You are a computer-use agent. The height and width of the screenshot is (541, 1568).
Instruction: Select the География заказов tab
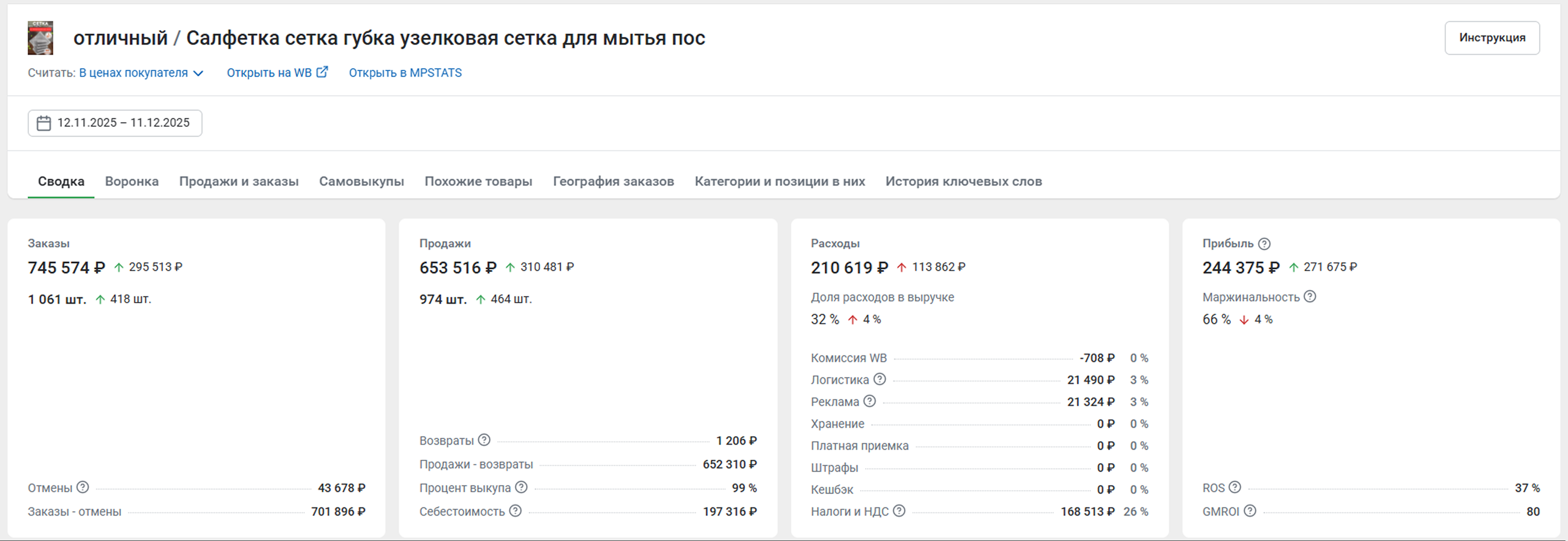[x=613, y=181]
